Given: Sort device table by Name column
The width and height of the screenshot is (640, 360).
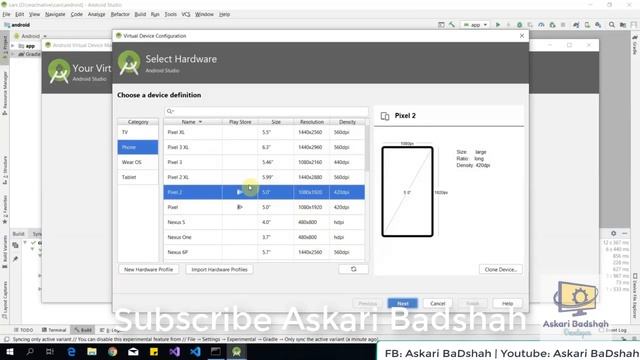Looking at the screenshot, I should click(x=192, y=122).
